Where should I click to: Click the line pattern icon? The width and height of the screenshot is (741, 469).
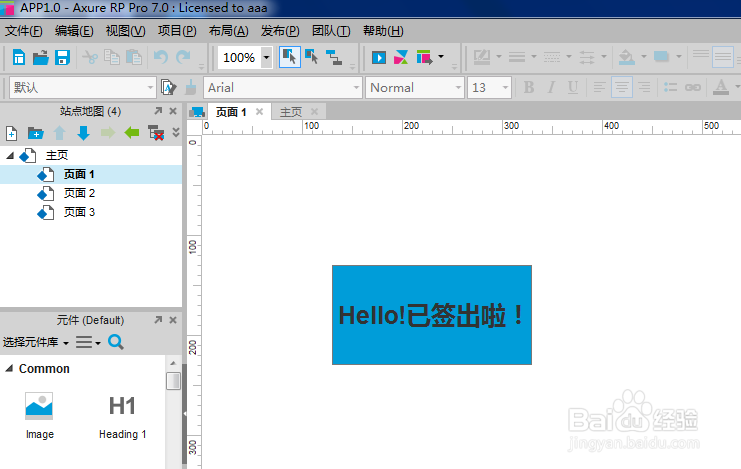click(552, 58)
